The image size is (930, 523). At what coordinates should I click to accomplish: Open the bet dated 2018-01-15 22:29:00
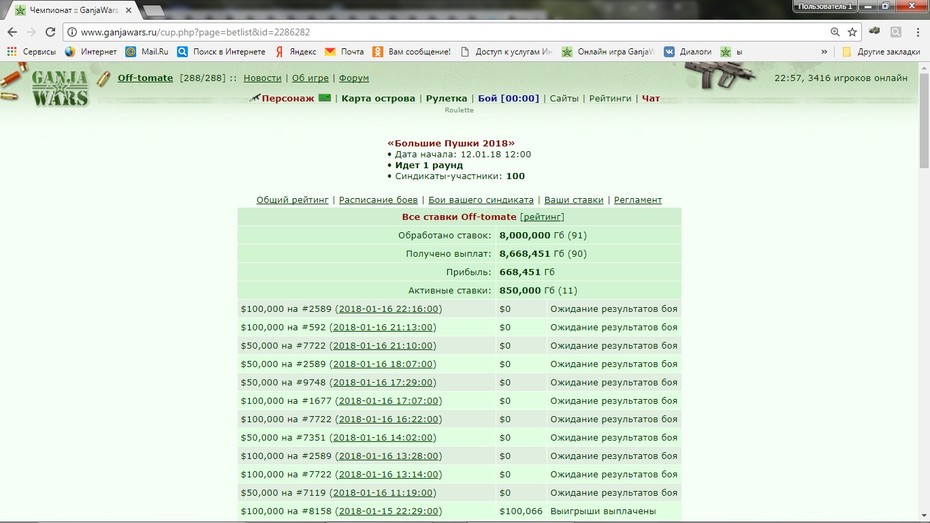(x=388, y=511)
